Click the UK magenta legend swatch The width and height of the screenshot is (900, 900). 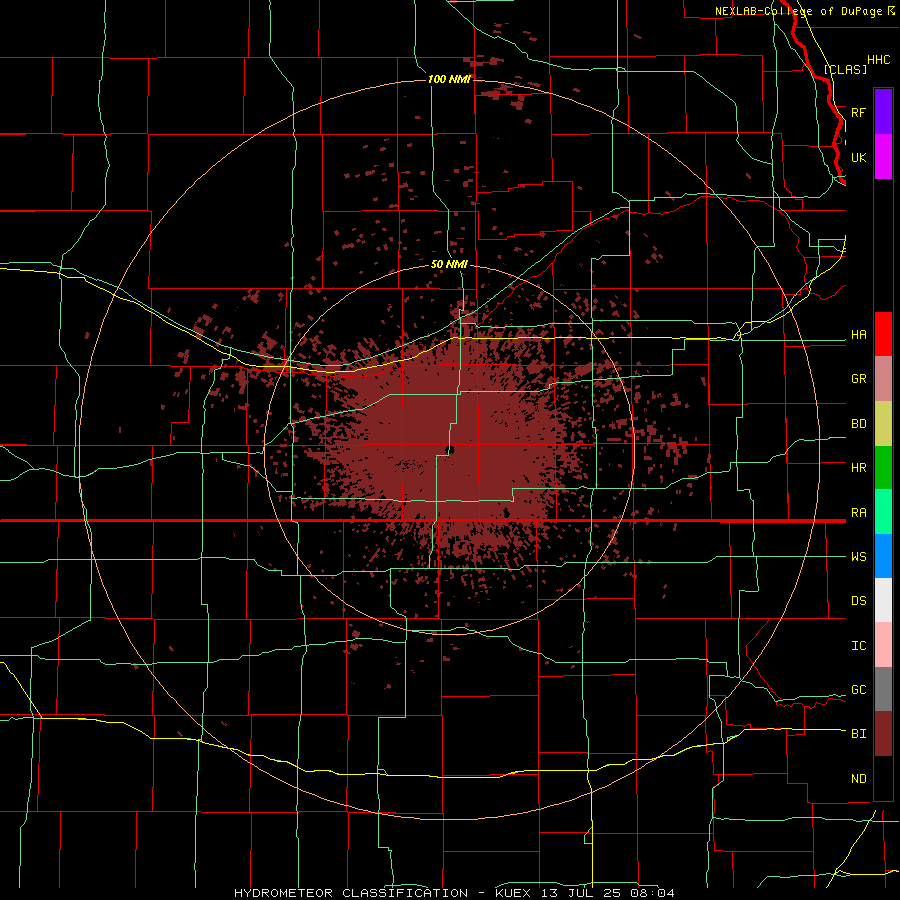[883, 157]
